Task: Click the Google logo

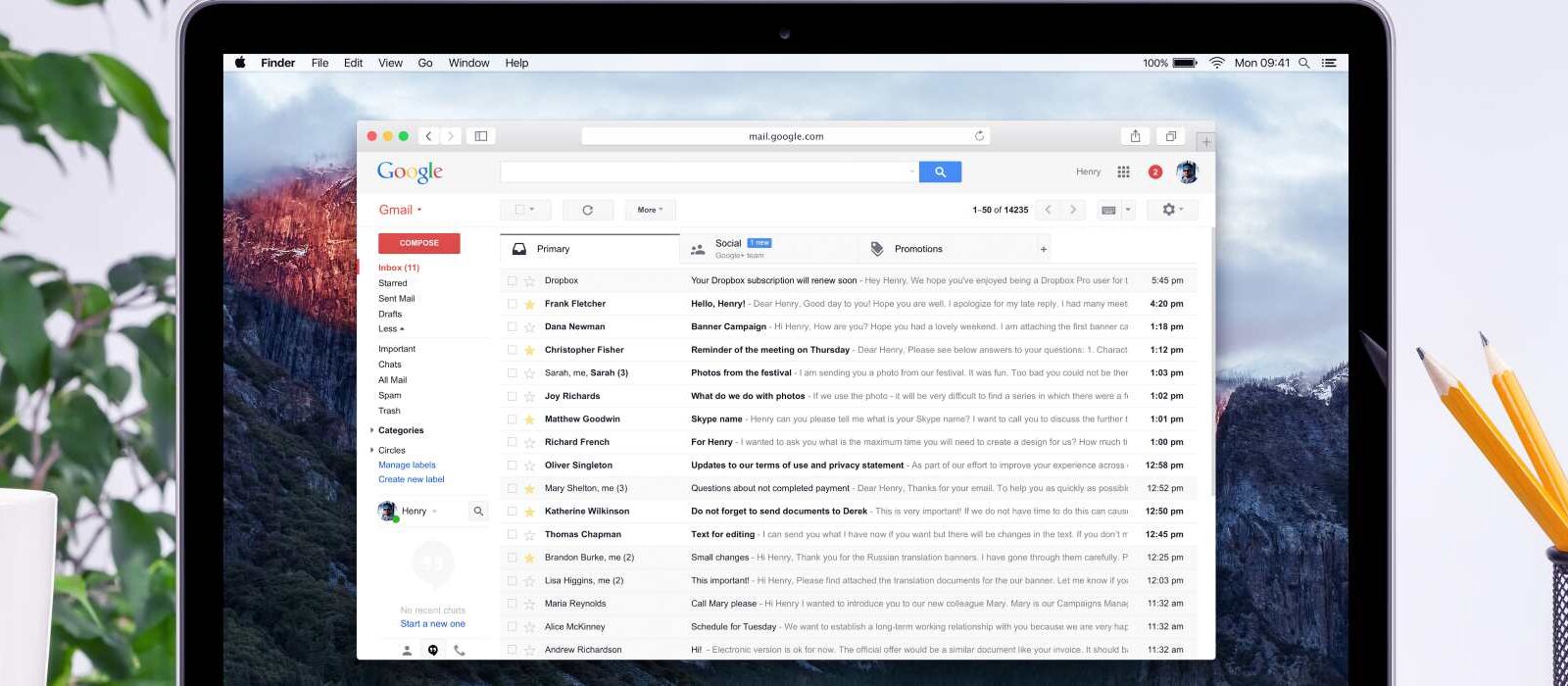Action: [x=410, y=172]
